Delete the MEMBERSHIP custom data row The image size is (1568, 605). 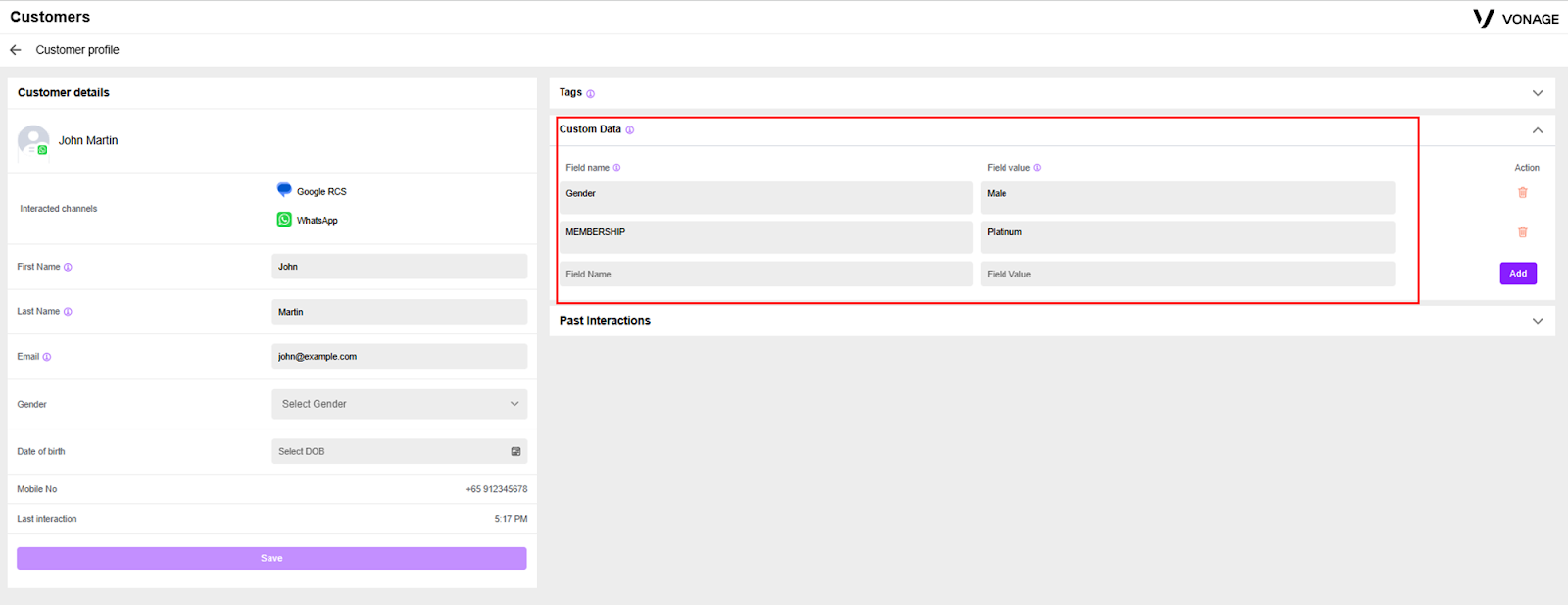pyautogui.click(x=1522, y=232)
